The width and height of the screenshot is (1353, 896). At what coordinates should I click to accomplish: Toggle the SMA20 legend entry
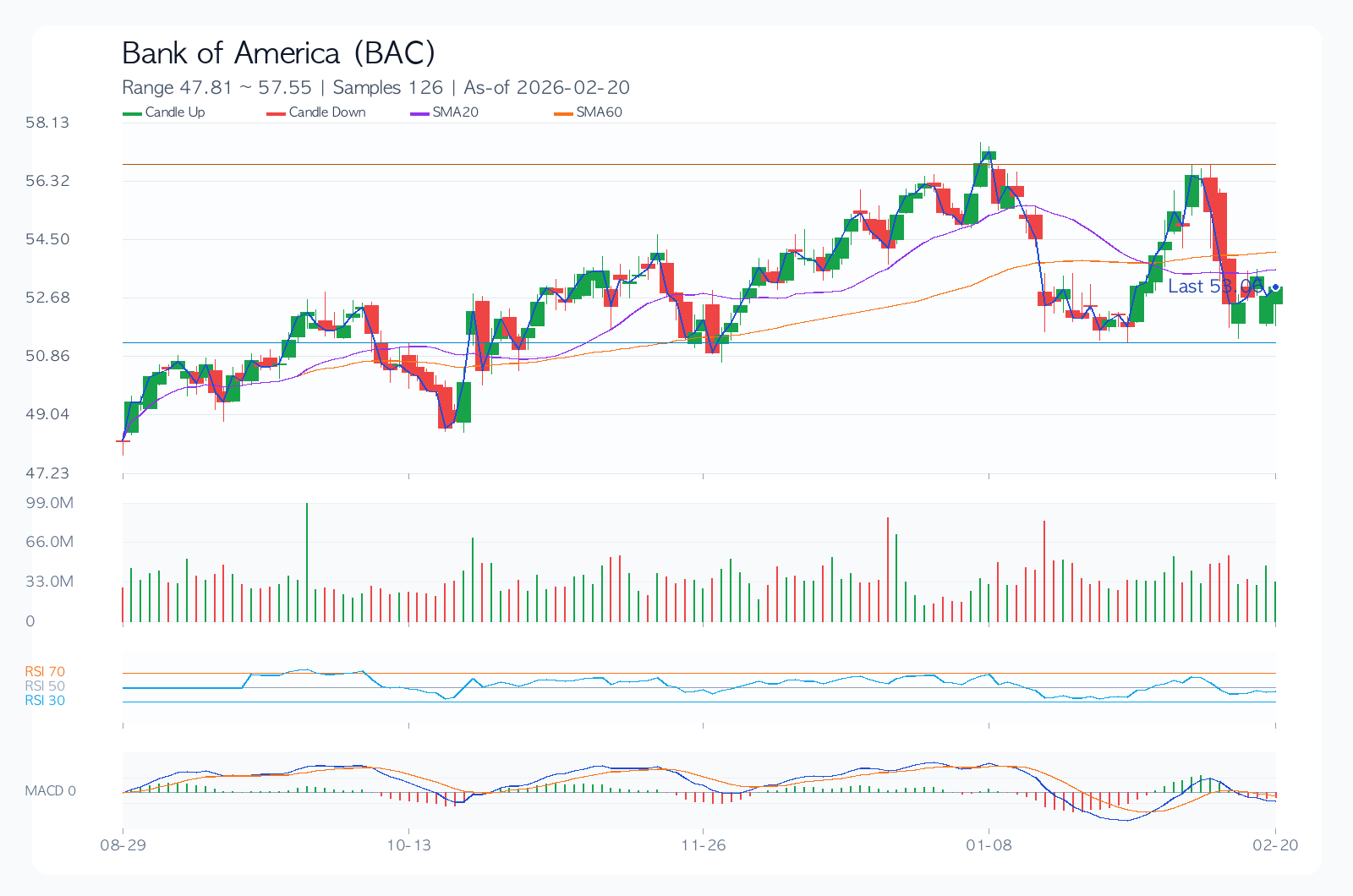(455, 112)
